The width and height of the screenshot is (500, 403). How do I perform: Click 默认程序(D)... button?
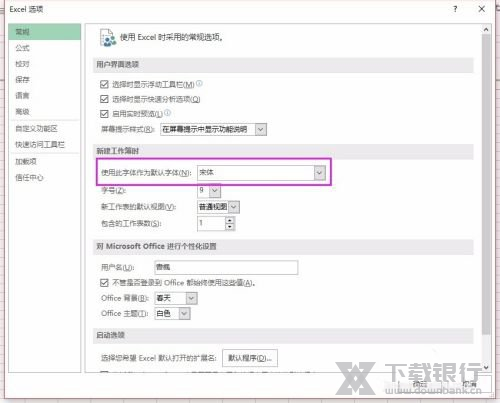tap(250, 358)
